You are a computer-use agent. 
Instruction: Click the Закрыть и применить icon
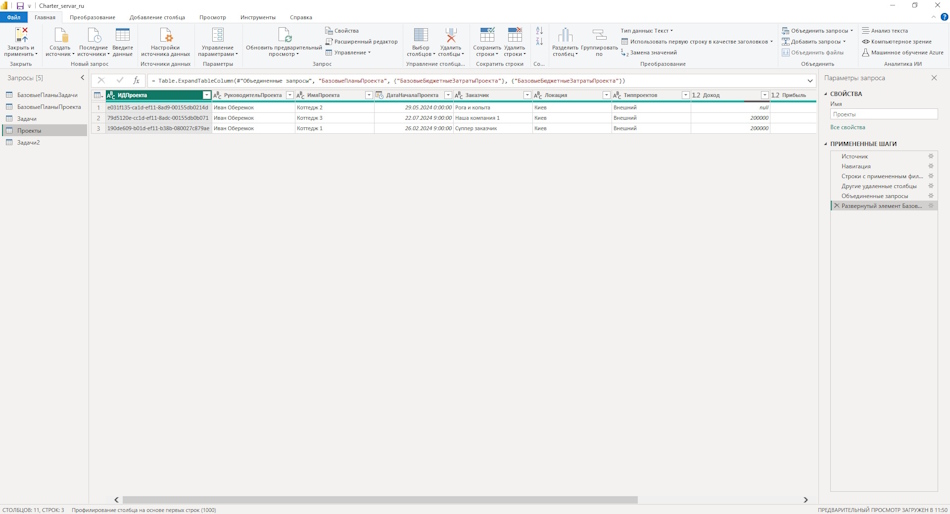21,35
